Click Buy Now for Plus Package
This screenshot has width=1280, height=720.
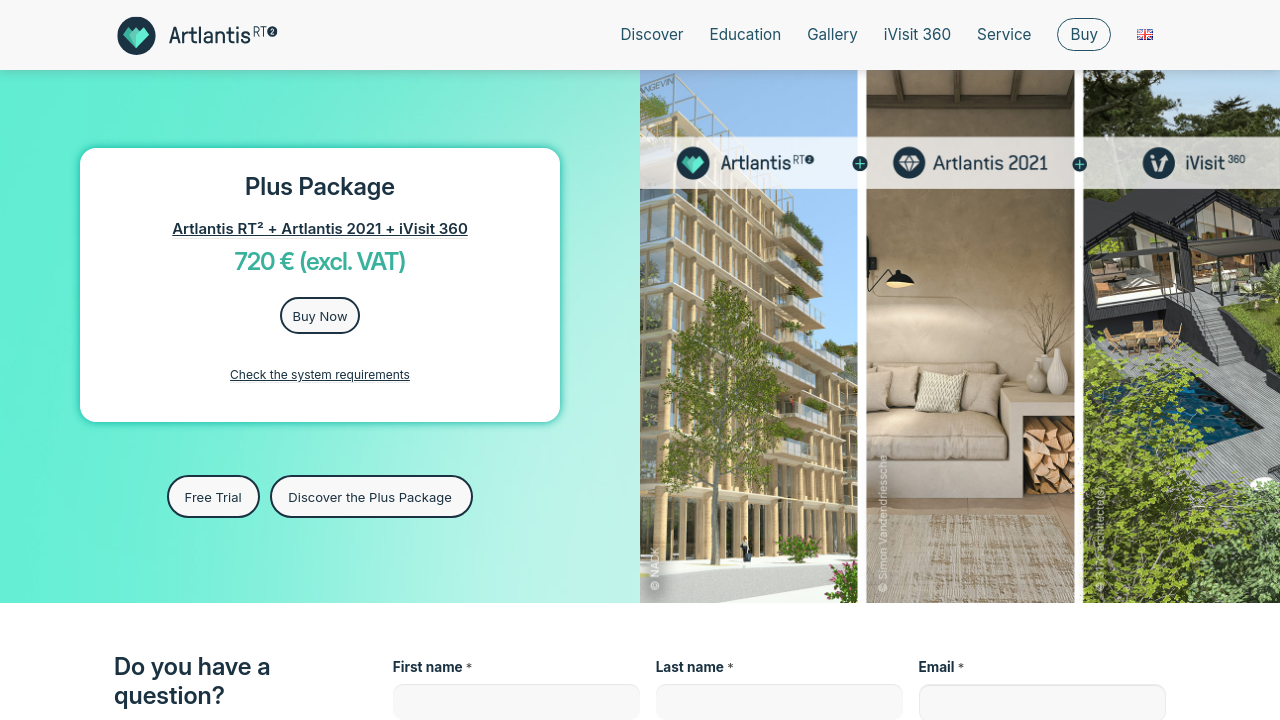click(x=320, y=316)
